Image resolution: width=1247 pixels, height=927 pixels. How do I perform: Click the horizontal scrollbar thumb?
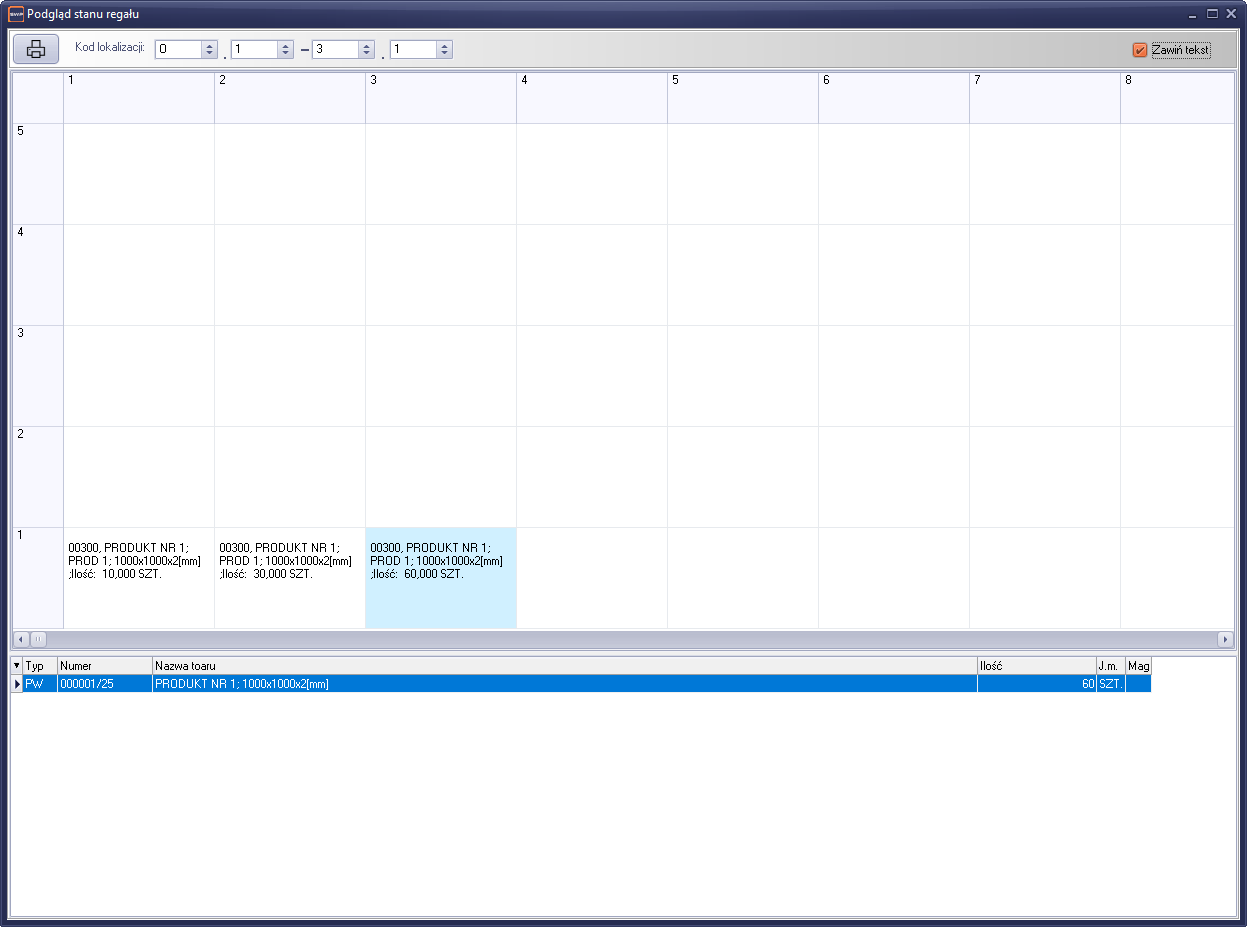[x=39, y=639]
